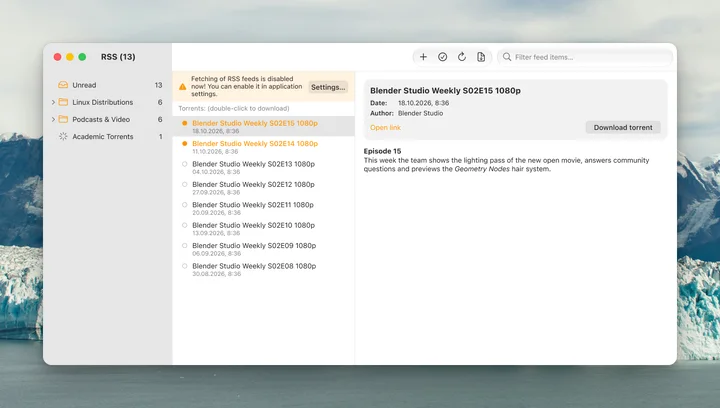This screenshot has height=408, width=720.
Task: Select the Academic Torrents feed
Action: (x=109, y=136)
